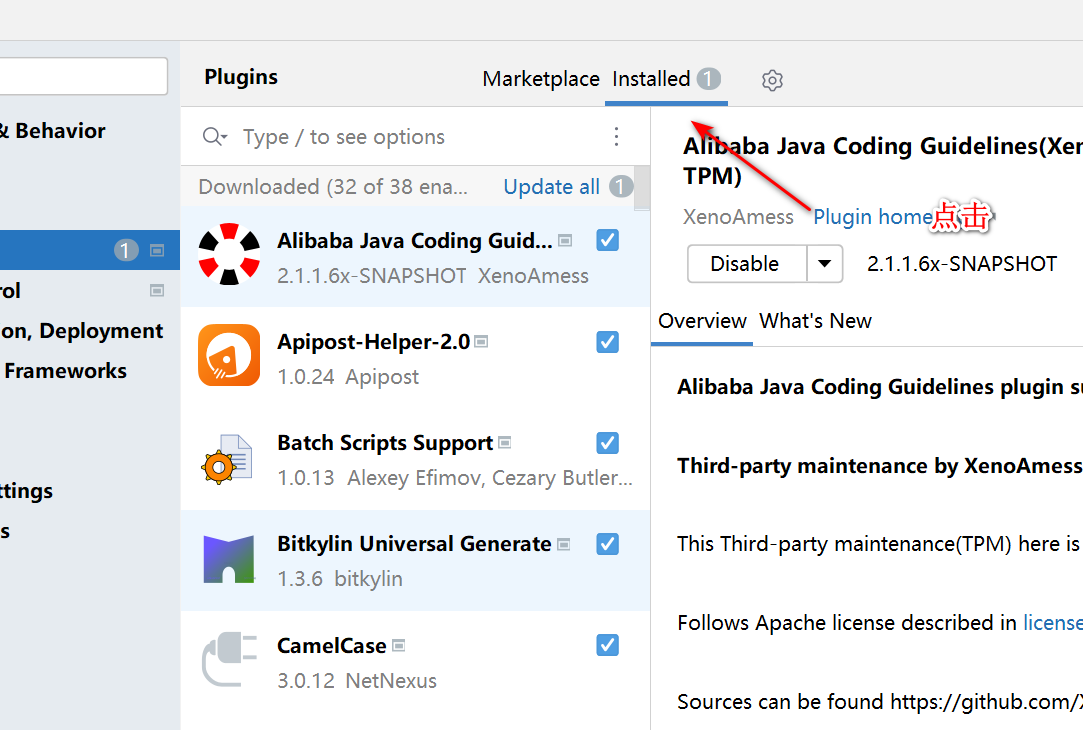The width and height of the screenshot is (1083, 730).
Task: Click the search magnifier icon in plugins
Action: pos(213,137)
